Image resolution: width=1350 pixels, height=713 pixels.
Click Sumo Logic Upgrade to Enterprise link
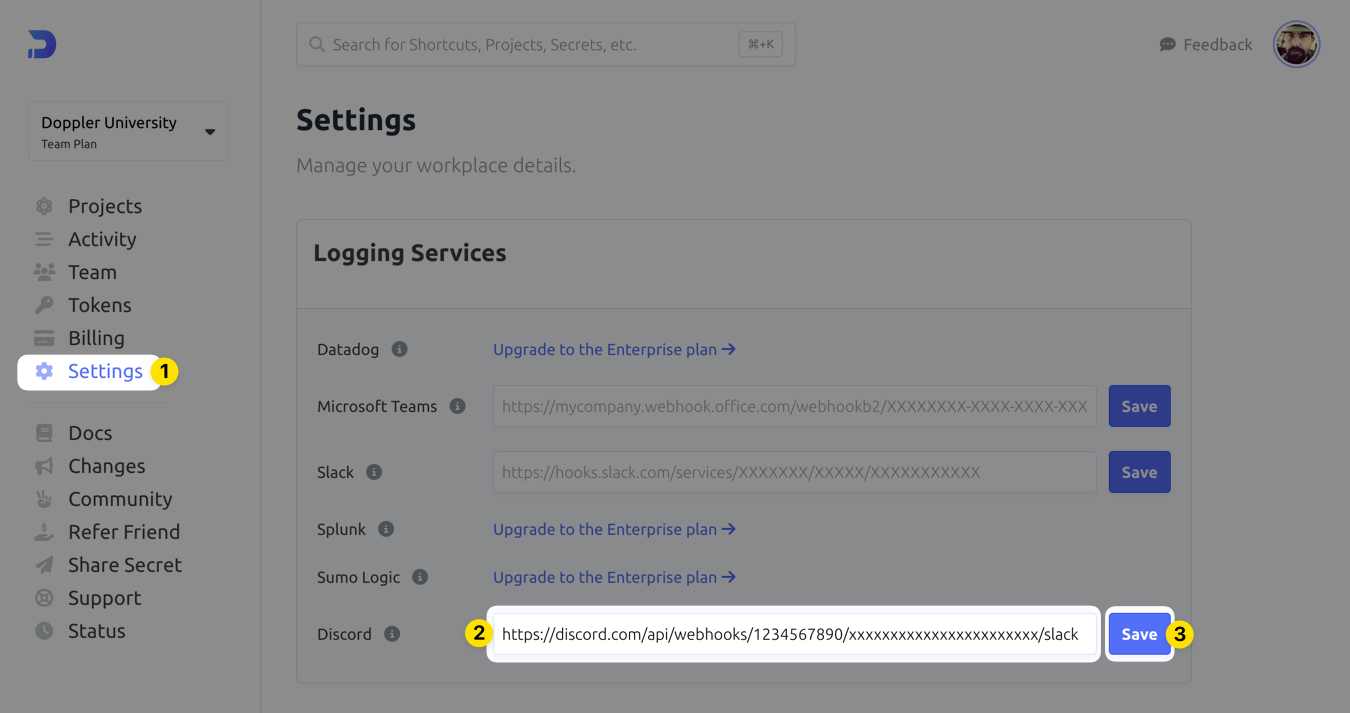pyautogui.click(x=614, y=577)
